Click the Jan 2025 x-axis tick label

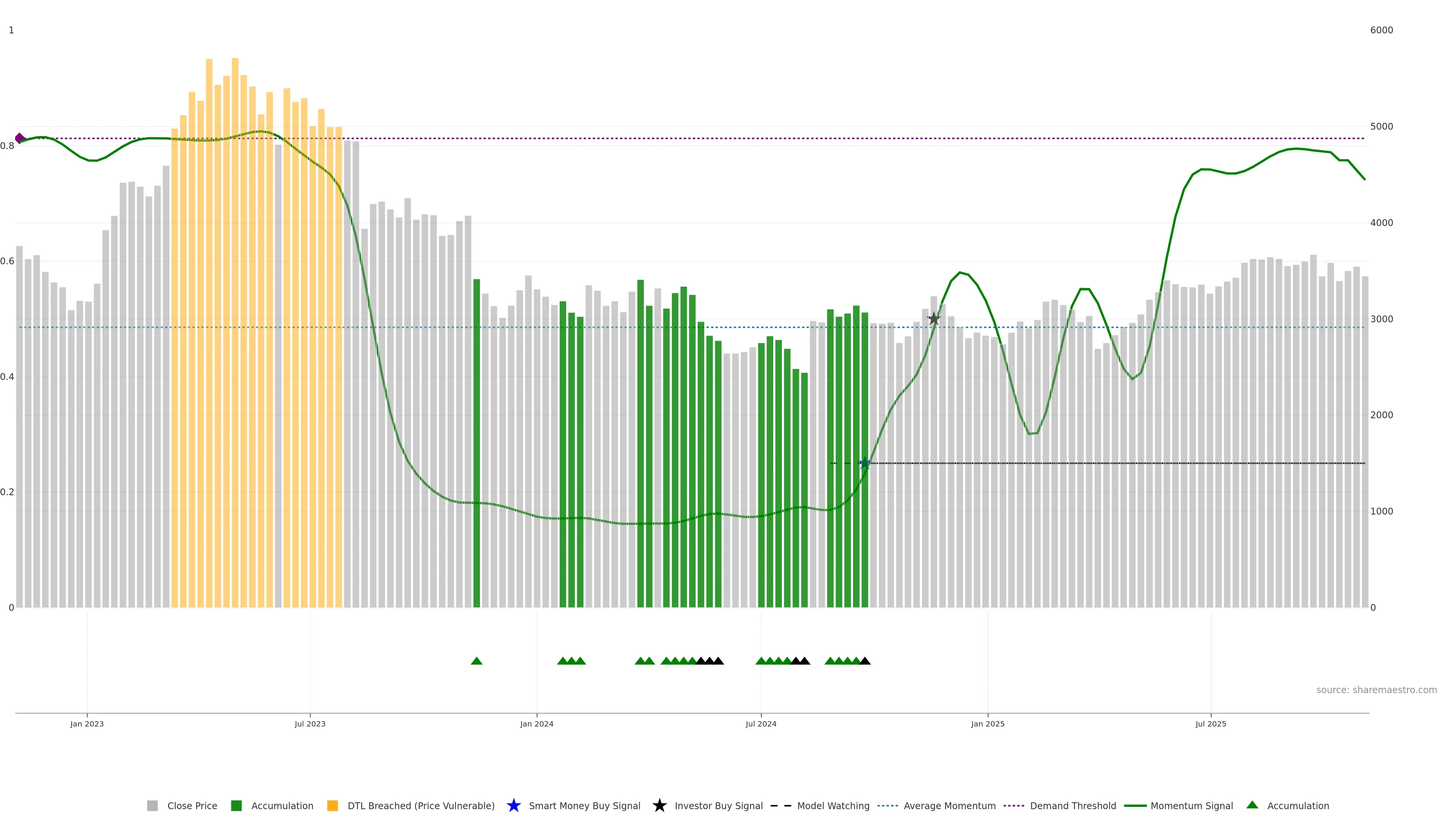click(987, 724)
